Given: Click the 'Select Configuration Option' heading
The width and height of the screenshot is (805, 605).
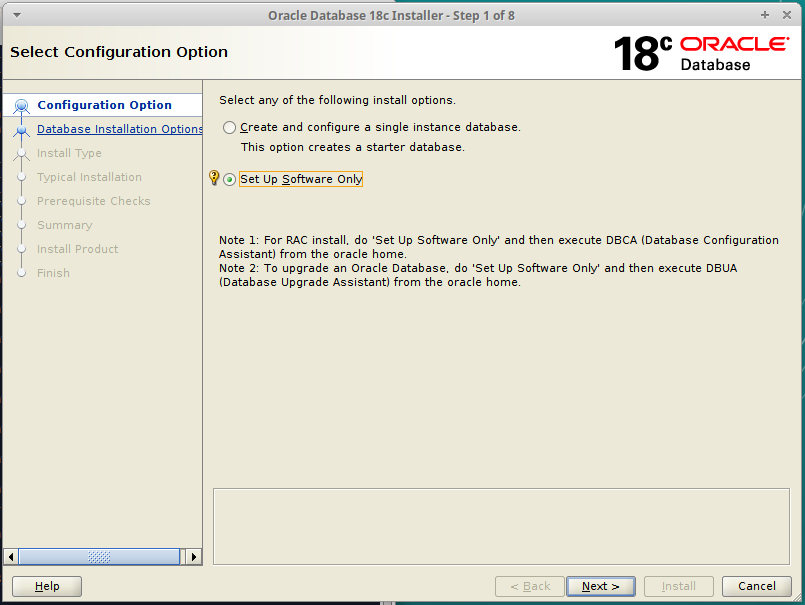Looking at the screenshot, I should (x=119, y=52).
